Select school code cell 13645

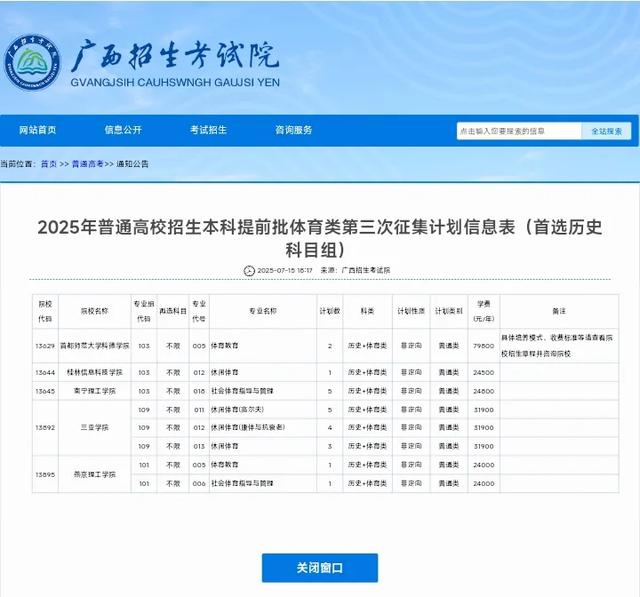(x=45, y=391)
